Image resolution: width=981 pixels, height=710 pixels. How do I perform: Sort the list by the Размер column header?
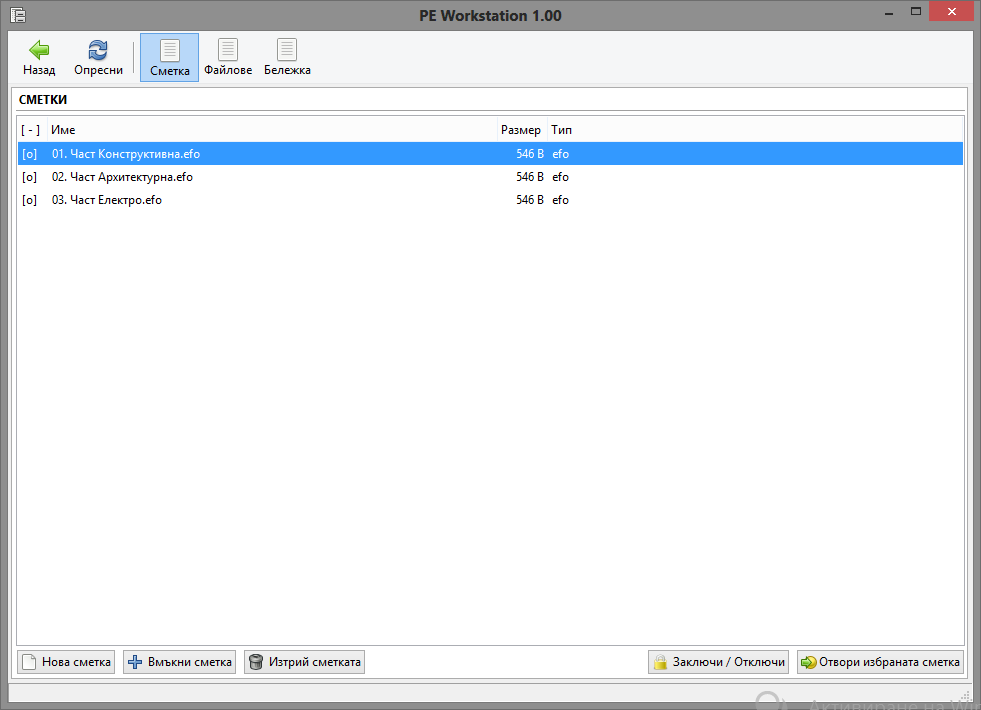(520, 130)
